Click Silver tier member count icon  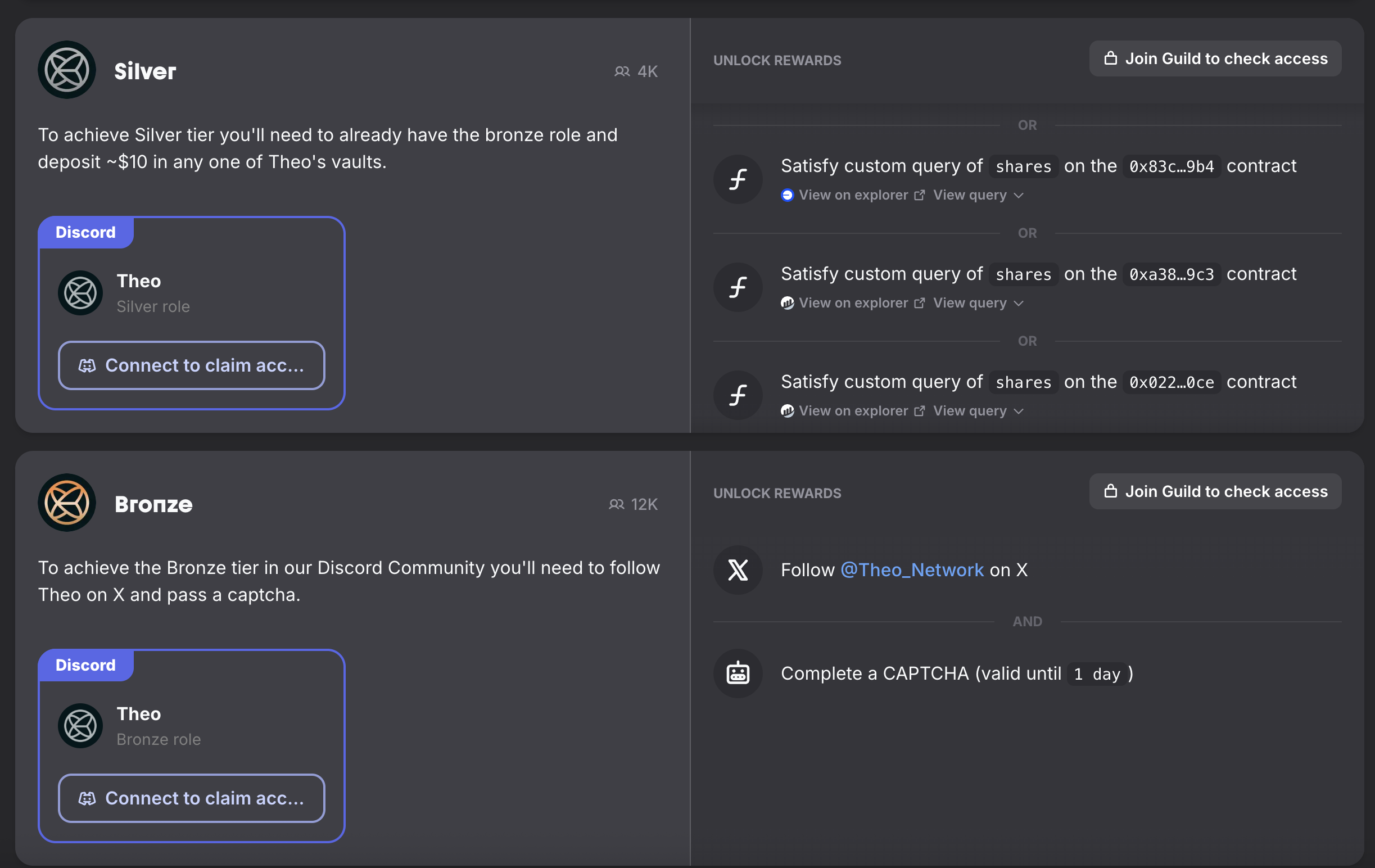point(622,71)
